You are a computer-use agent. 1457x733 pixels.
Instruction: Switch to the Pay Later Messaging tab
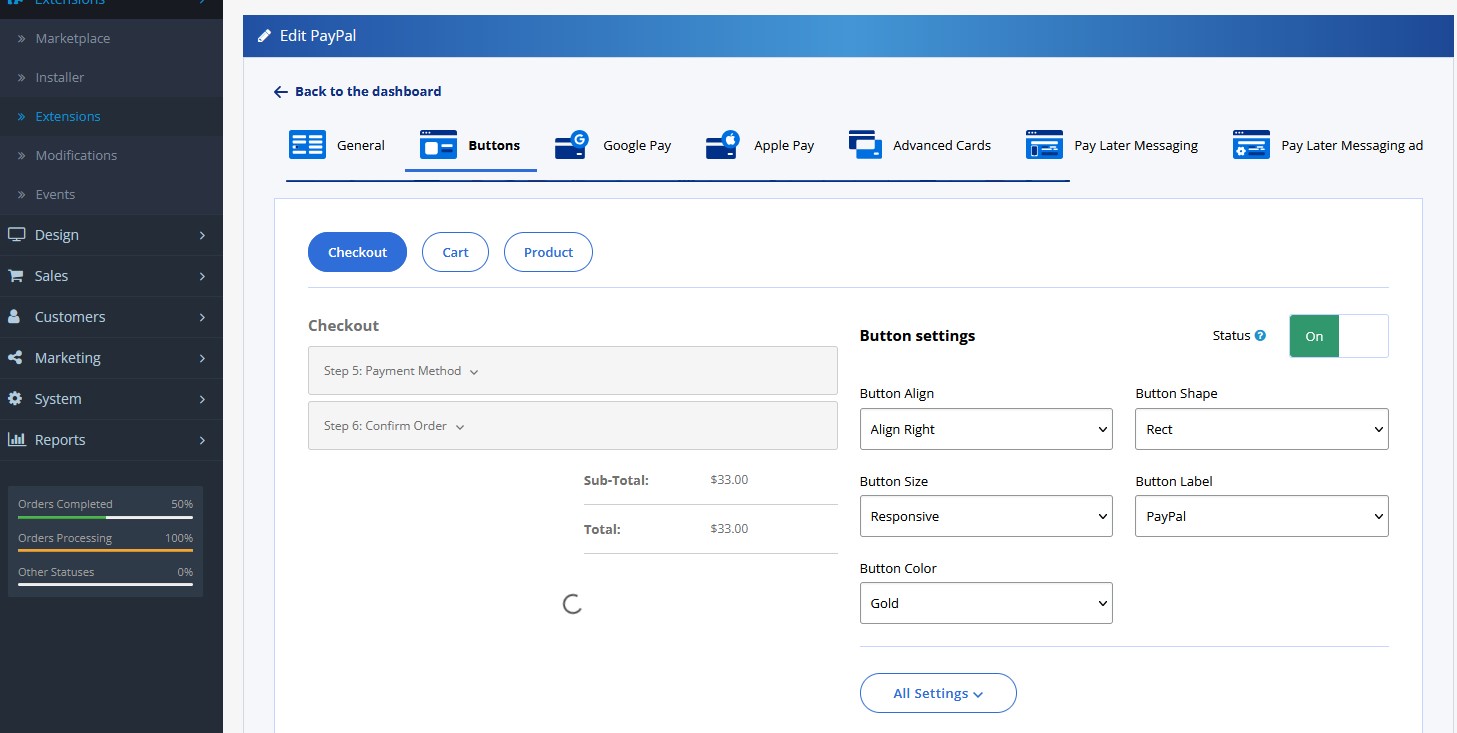point(1111,145)
